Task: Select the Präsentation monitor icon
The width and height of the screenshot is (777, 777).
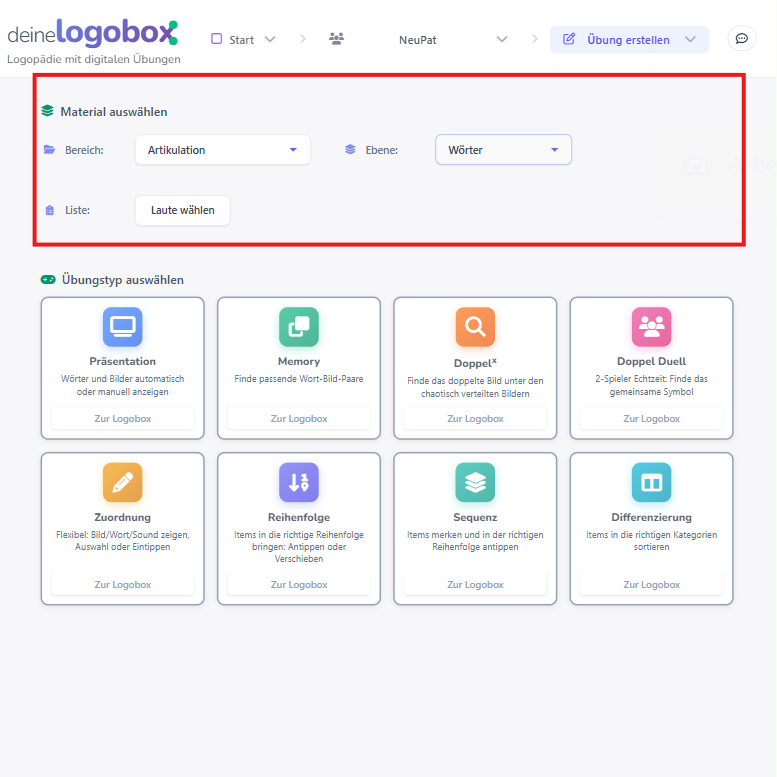Action: (x=122, y=327)
